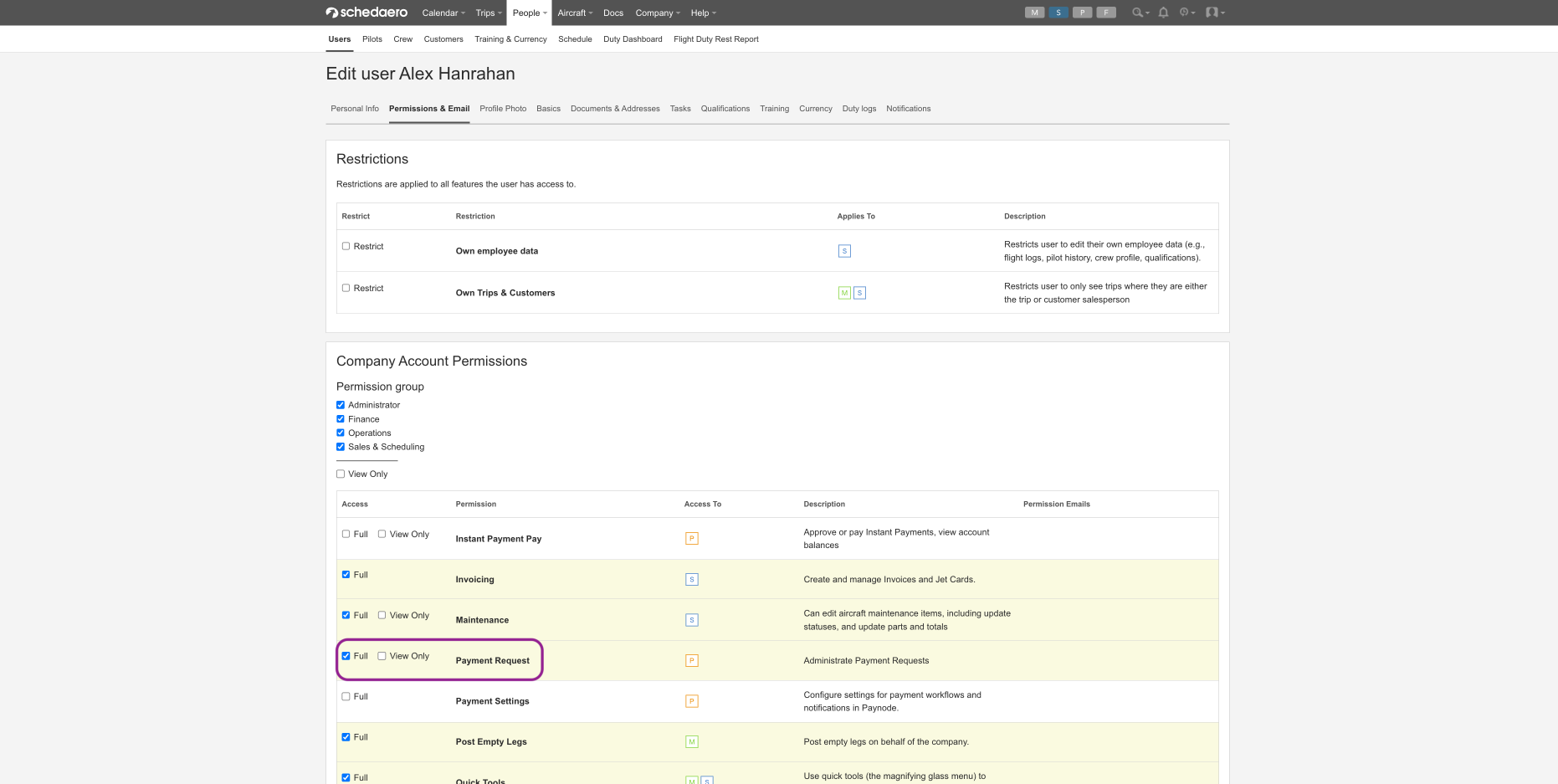The image size is (1558, 784).
Task: Switch to the P product badge in header
Action: (1083, 13)
